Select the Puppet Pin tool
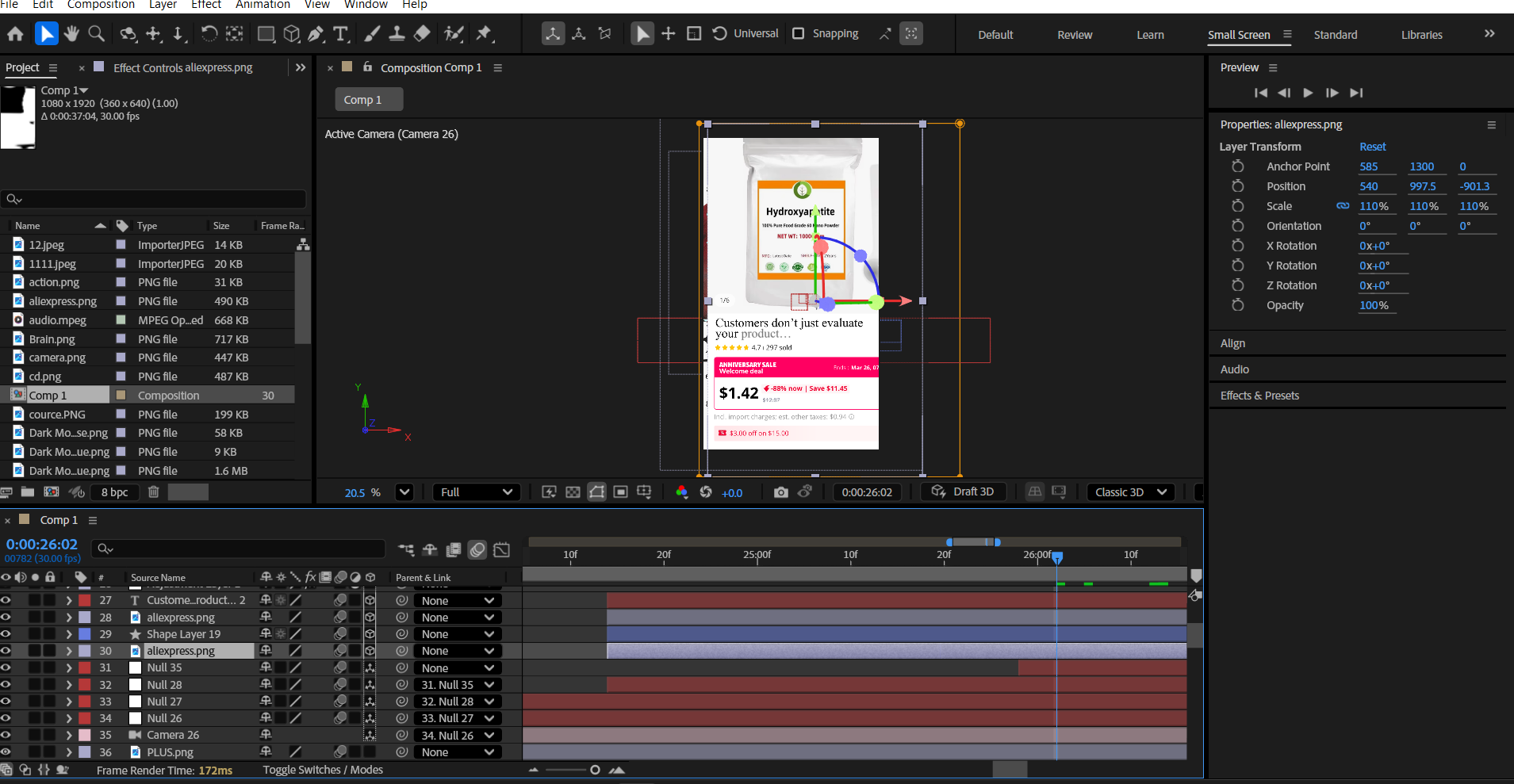 484,34
